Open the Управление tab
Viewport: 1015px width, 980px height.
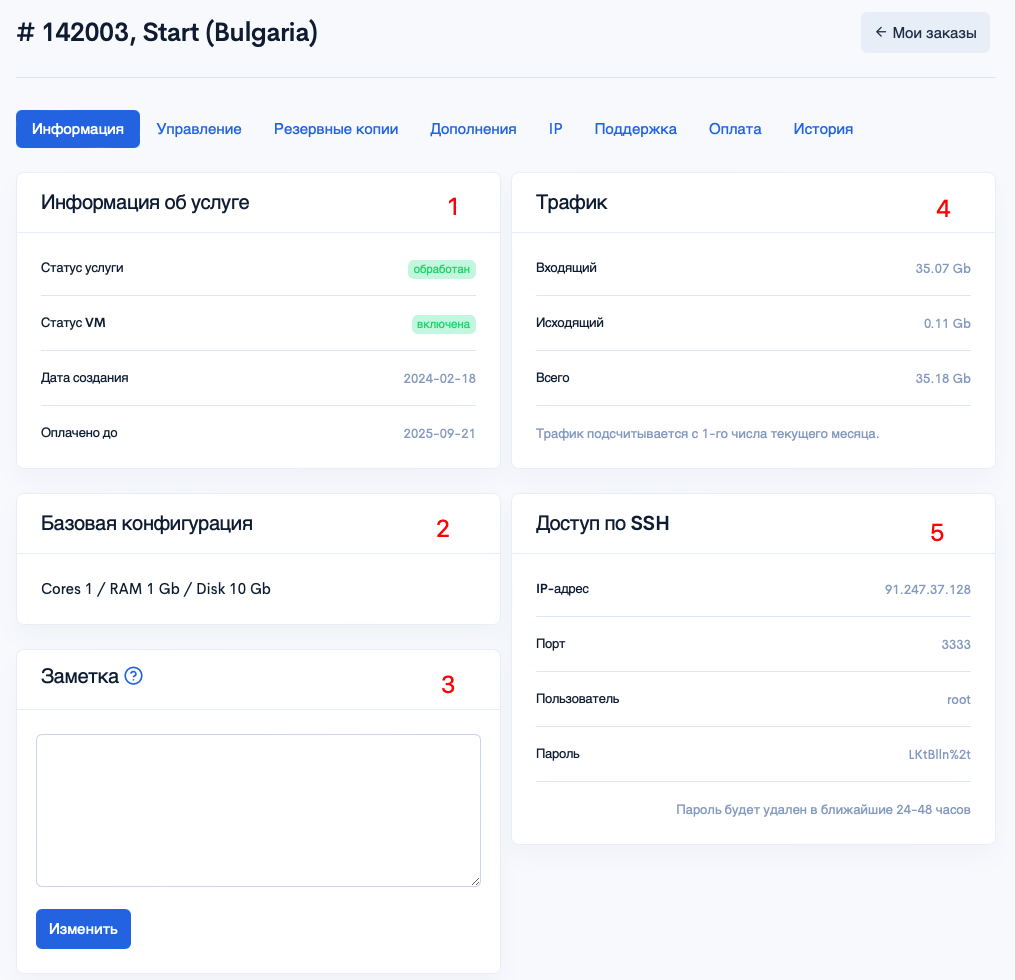point(199,129)
